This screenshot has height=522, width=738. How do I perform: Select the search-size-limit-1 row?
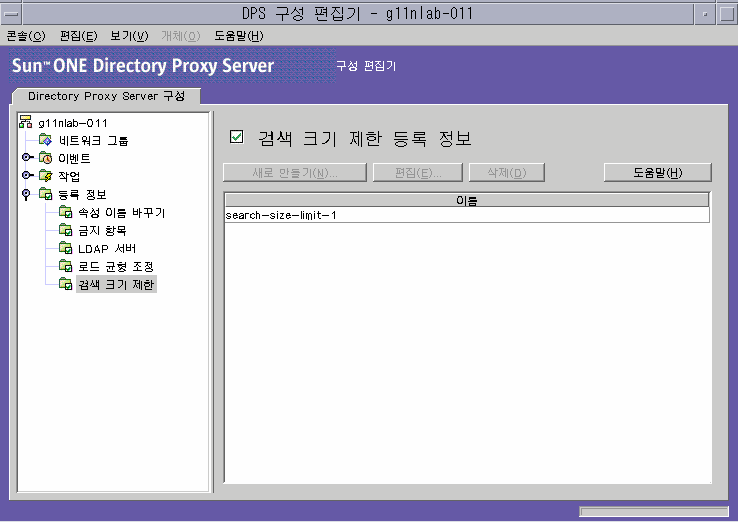coord(467,215)
